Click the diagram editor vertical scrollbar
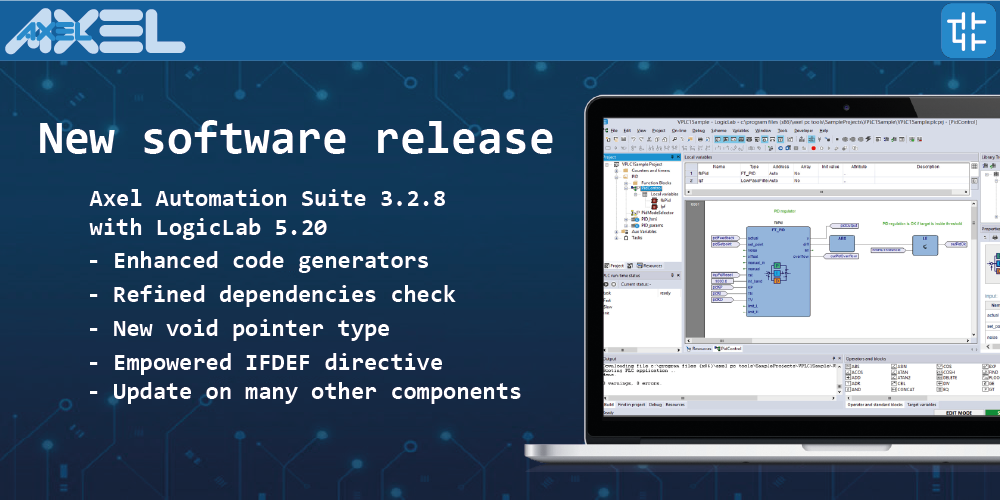The image size is (1000, 500). [973, 269]
